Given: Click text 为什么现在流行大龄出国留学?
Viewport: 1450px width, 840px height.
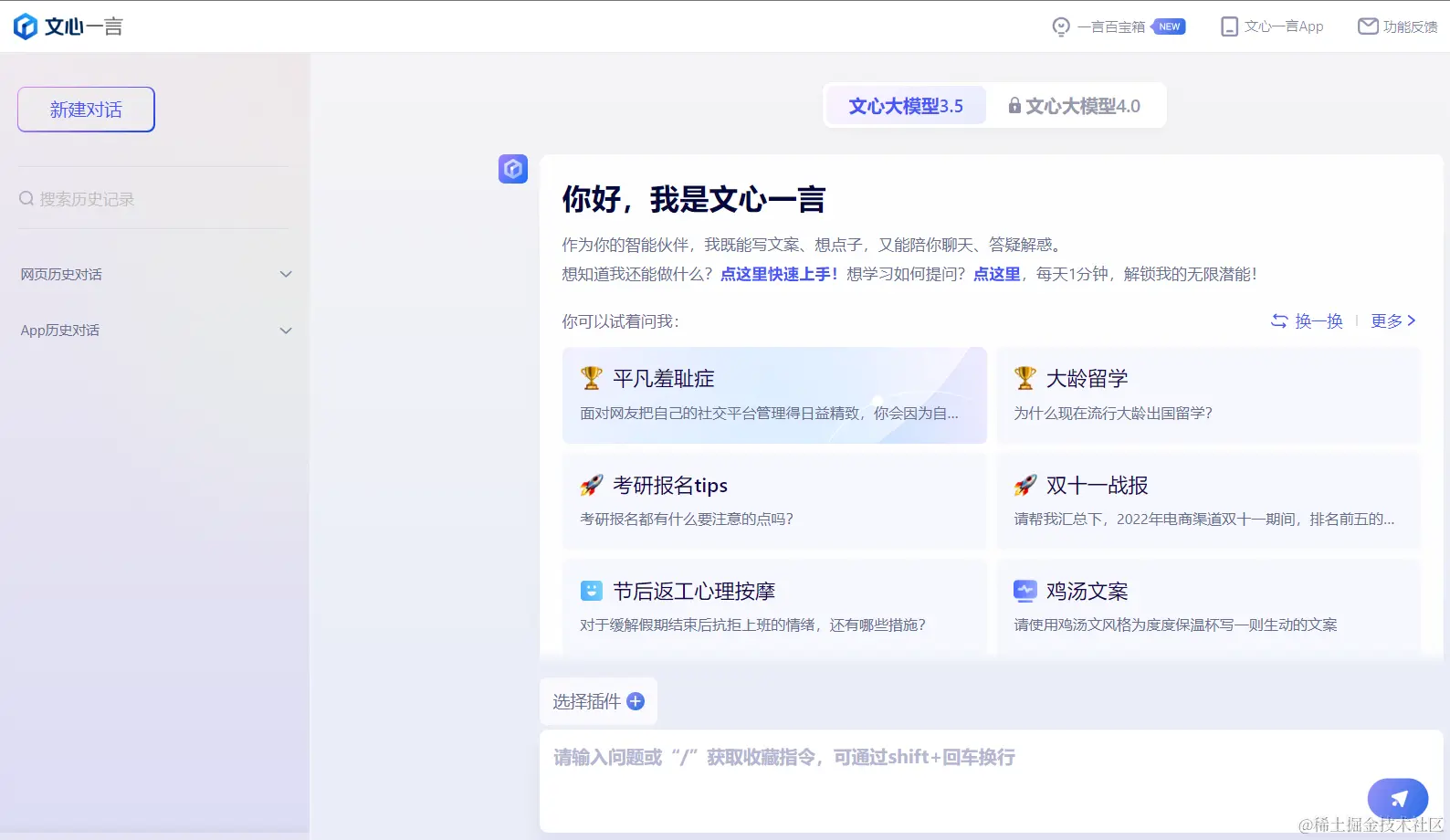Looking at the screenshot, I should 1113,414.
